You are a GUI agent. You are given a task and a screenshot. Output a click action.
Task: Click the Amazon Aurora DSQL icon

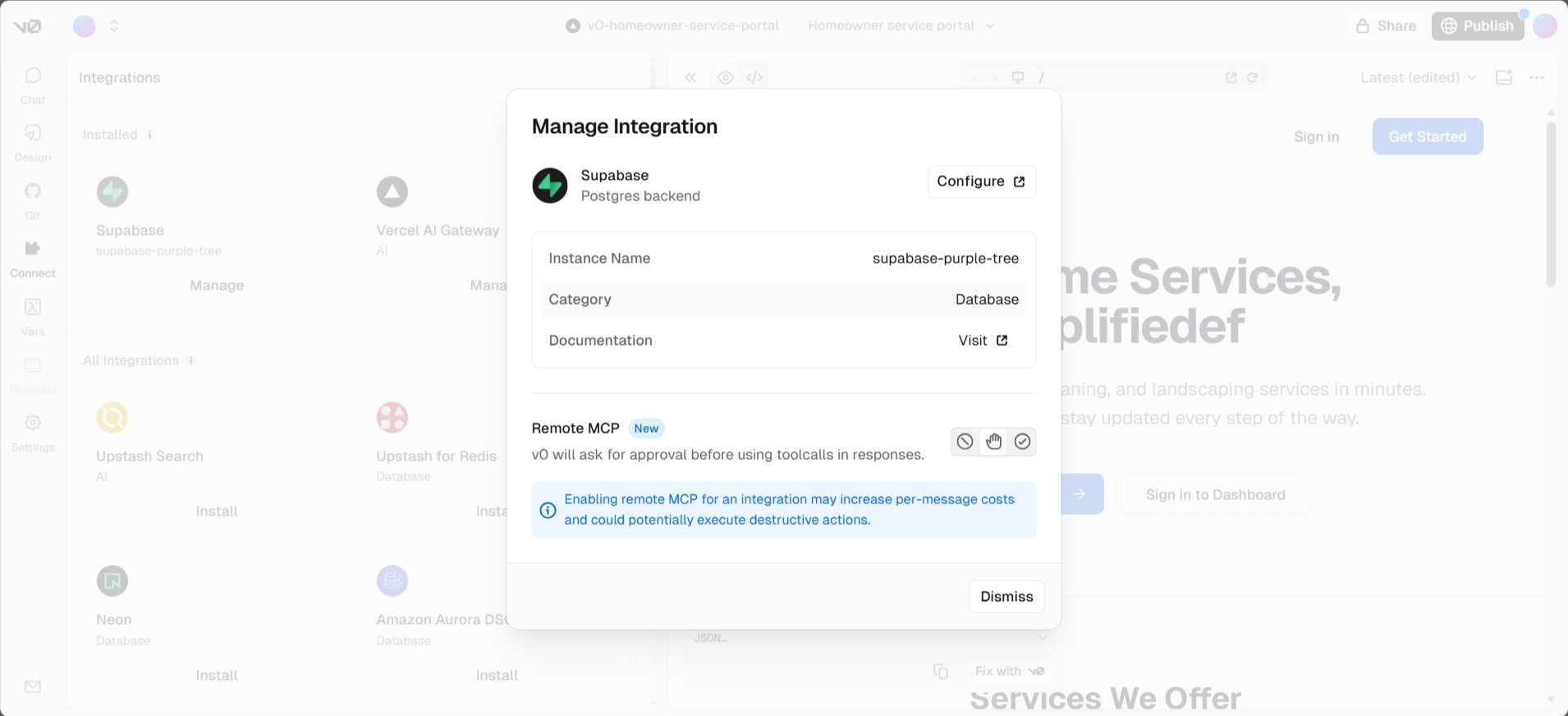point(392,581)
